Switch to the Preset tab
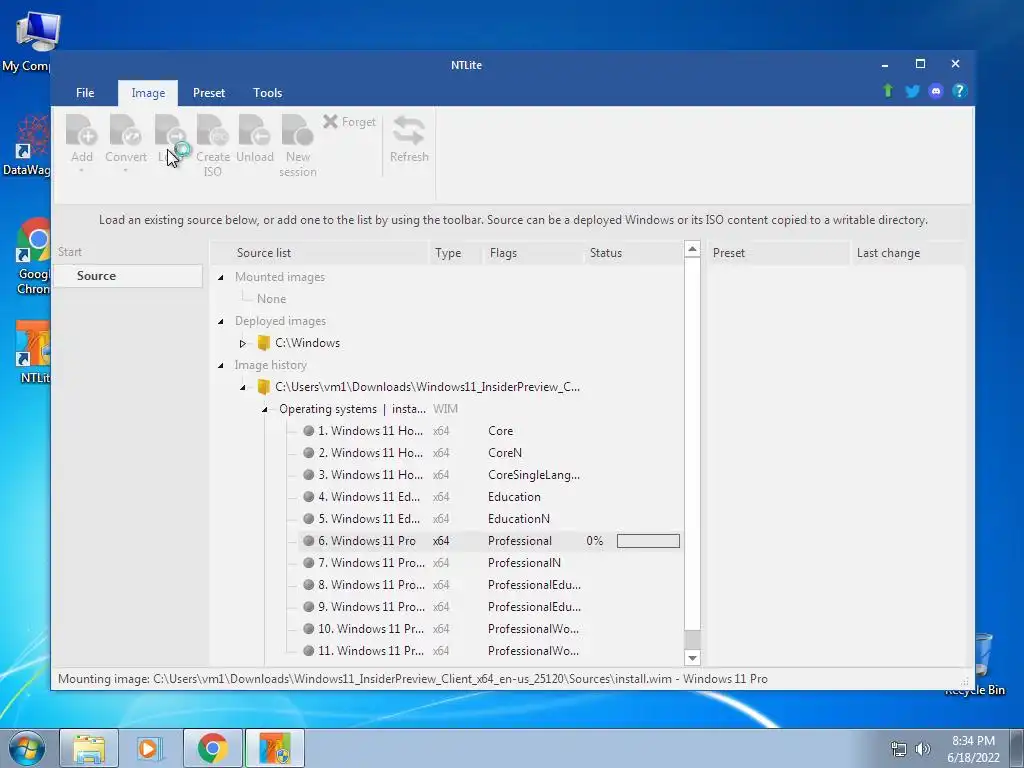1024x768 pixels. pos(209,93)
